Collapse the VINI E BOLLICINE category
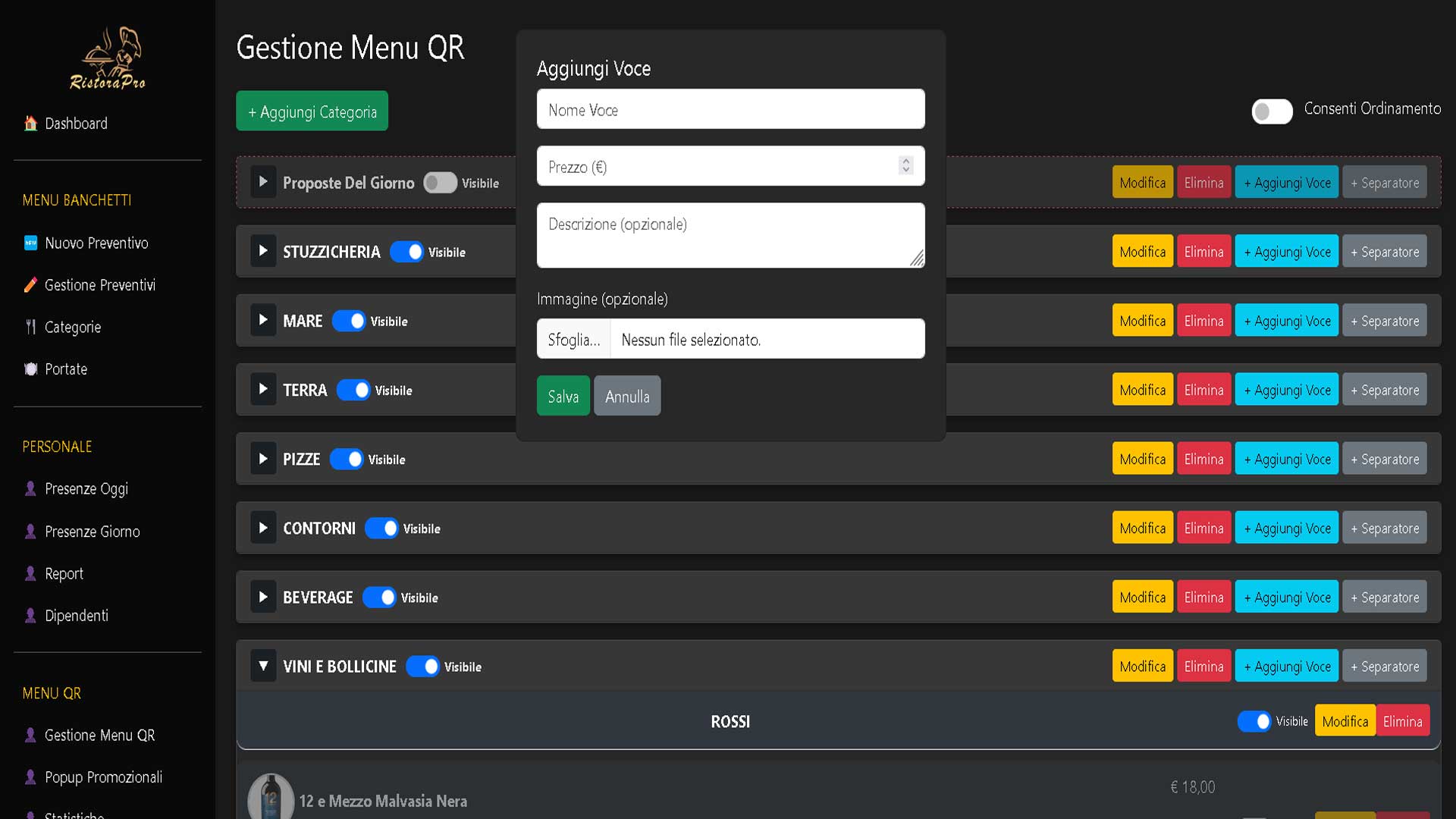Viewport: 1456px width, 819px height. 263,666
